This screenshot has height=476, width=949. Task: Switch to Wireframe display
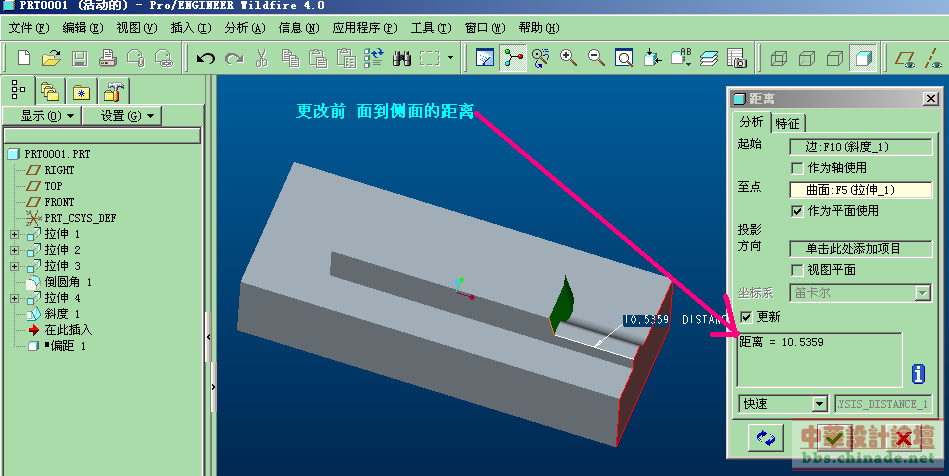779,58
